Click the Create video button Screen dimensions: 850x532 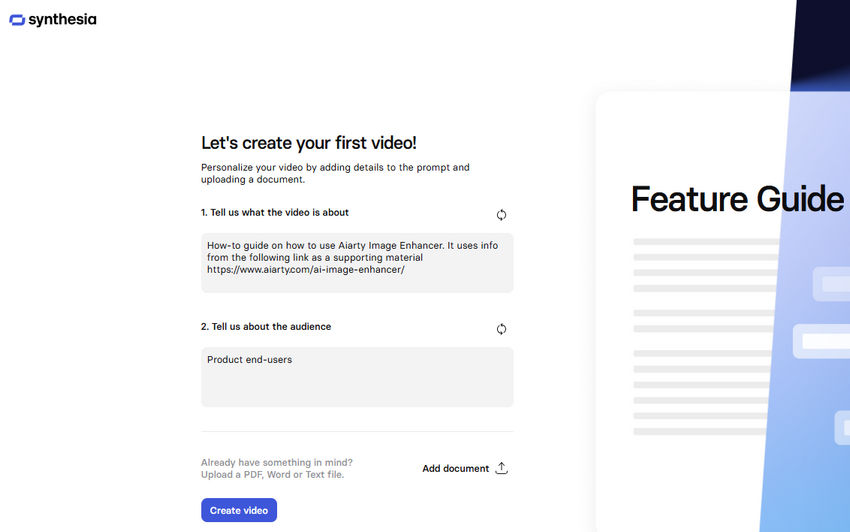(x=239, y=510)
